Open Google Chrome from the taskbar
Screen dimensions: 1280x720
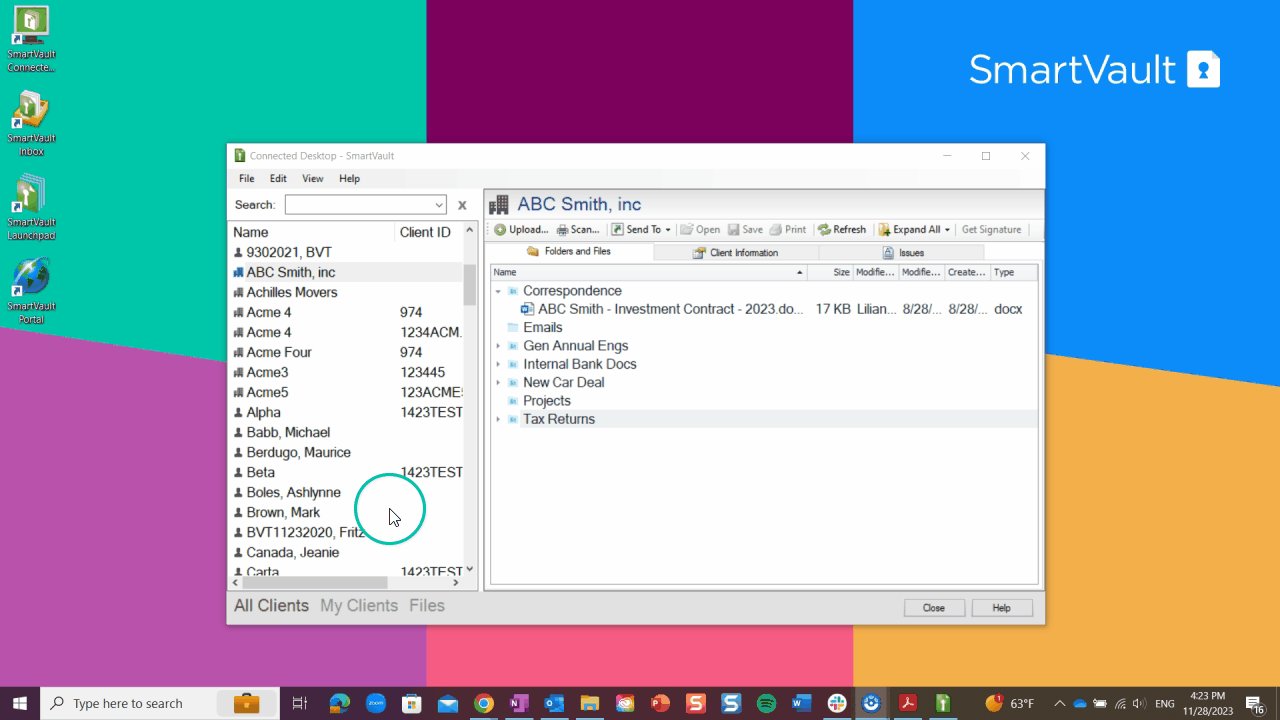pyautogui.click(x=483, y=704)
